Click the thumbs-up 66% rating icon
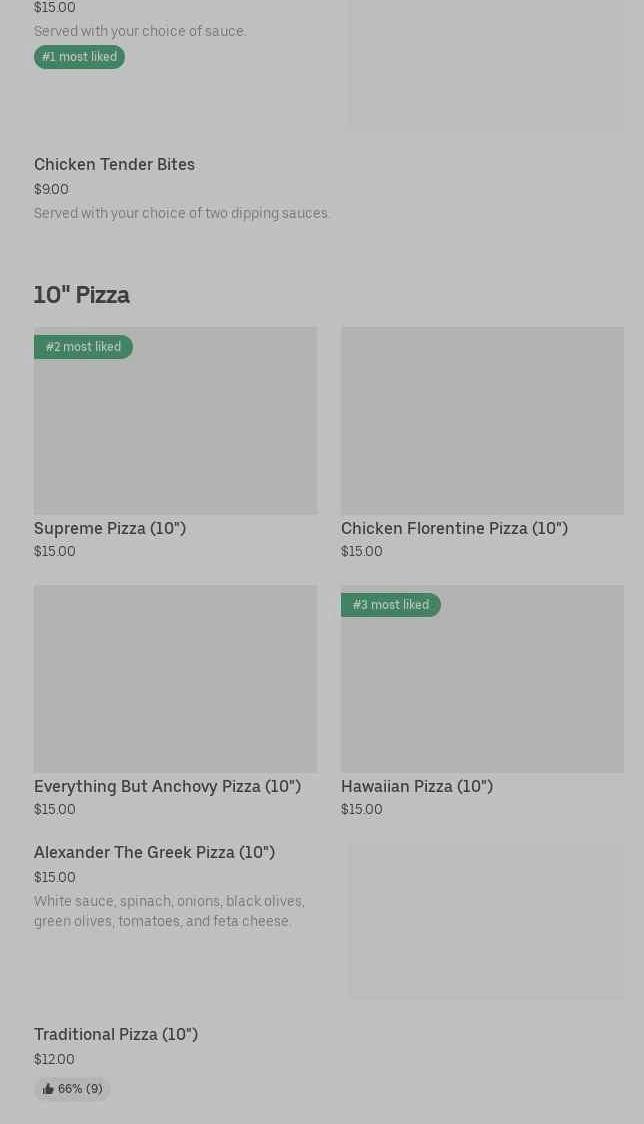644x1124 pixels. tap(48, 1089)
